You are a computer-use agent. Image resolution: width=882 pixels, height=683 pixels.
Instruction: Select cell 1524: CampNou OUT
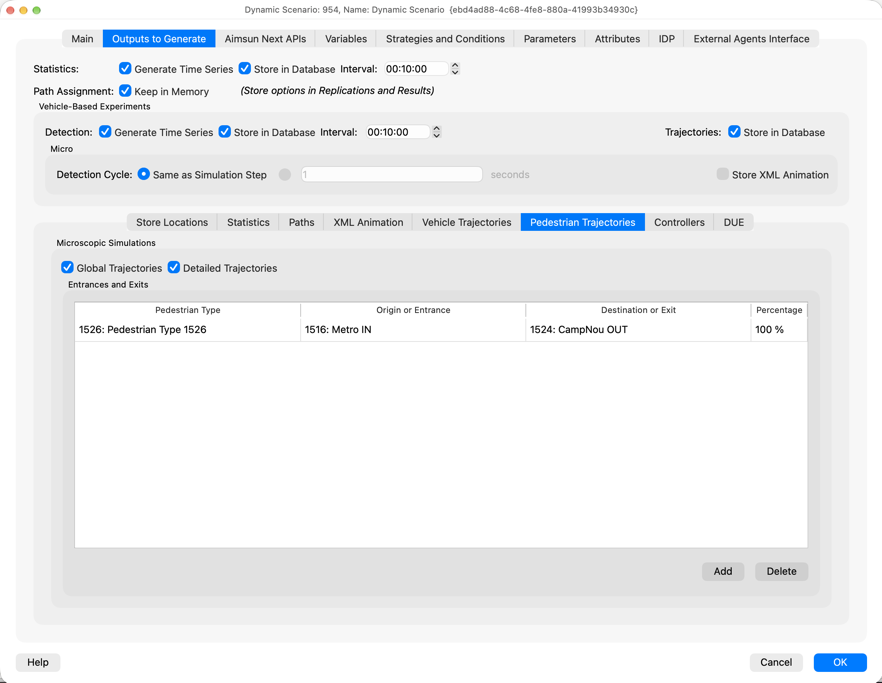click(638, 330)
